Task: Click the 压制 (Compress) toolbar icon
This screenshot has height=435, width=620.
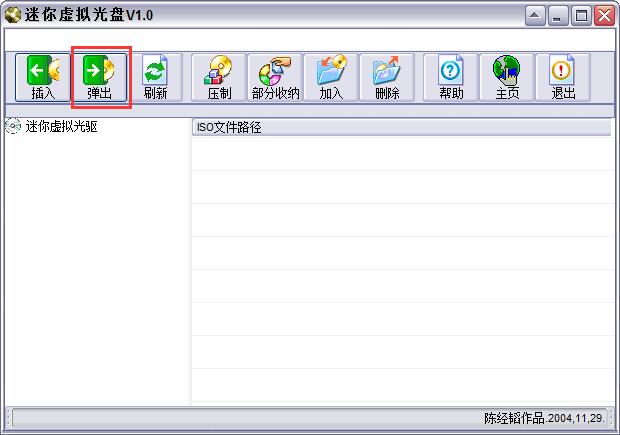Action: click(219, 78)
